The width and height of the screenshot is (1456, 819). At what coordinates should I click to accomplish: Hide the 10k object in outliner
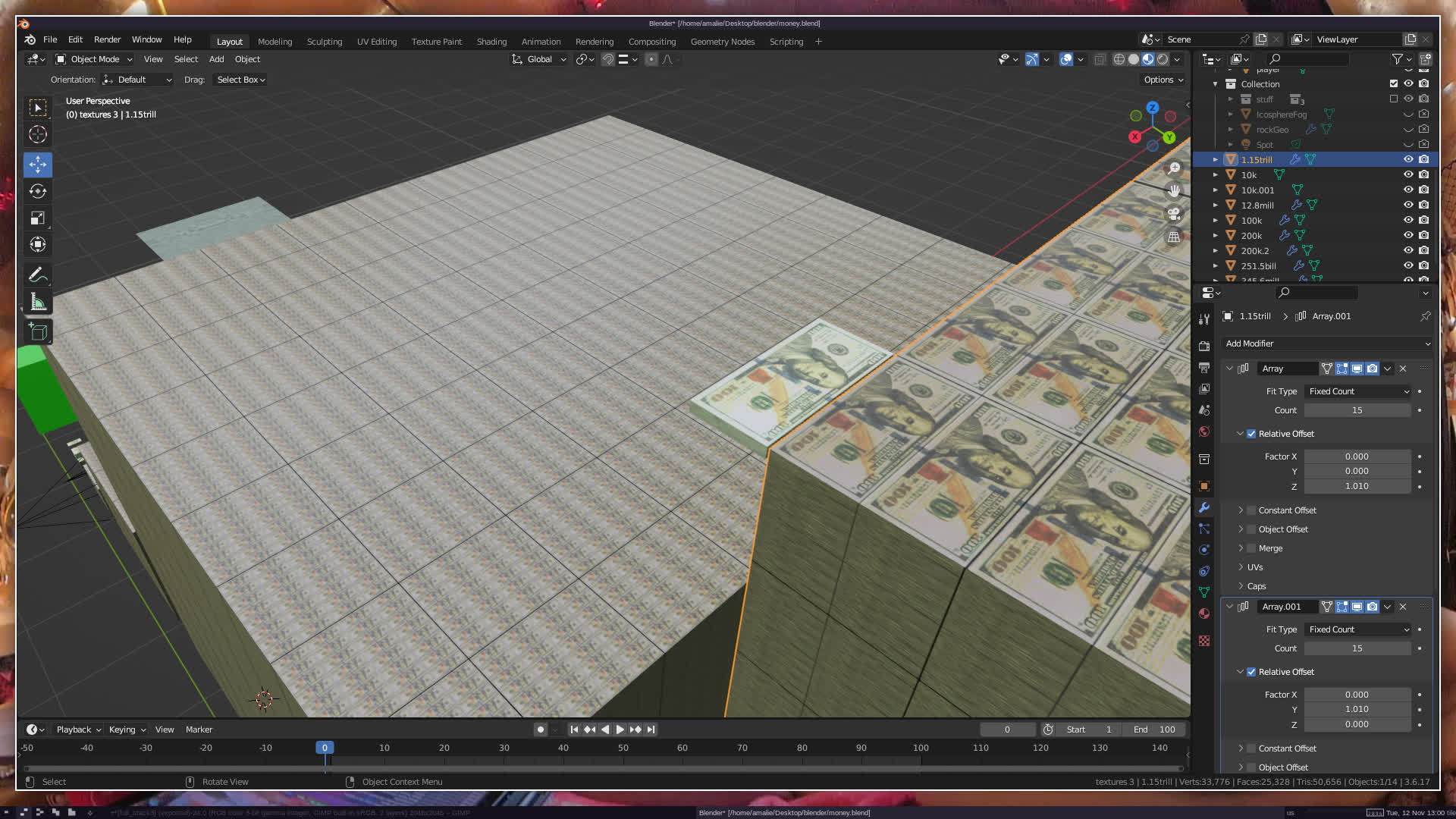(x=1408, y=174)
